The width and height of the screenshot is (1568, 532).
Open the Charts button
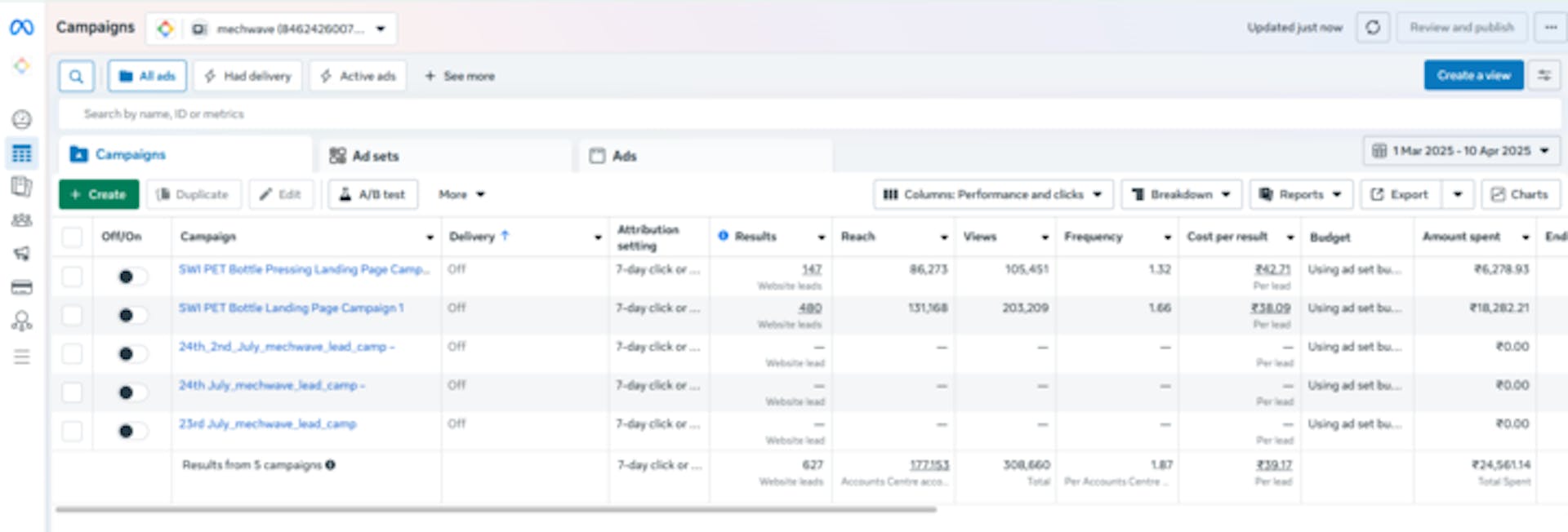coord(1521,194)
